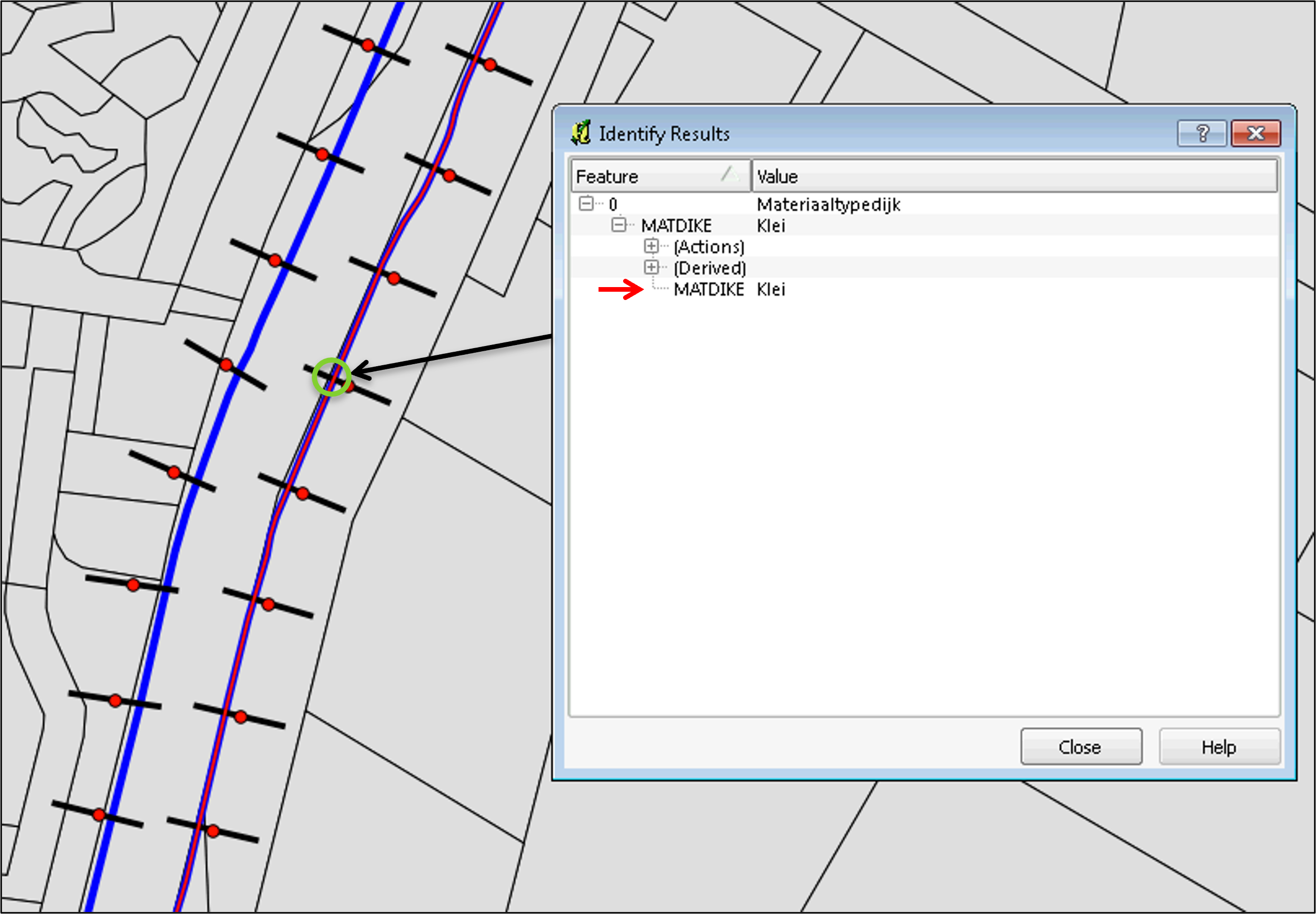Collapse the MATDIKE tree node
The image size is (1316, 914).
[618, 224]
